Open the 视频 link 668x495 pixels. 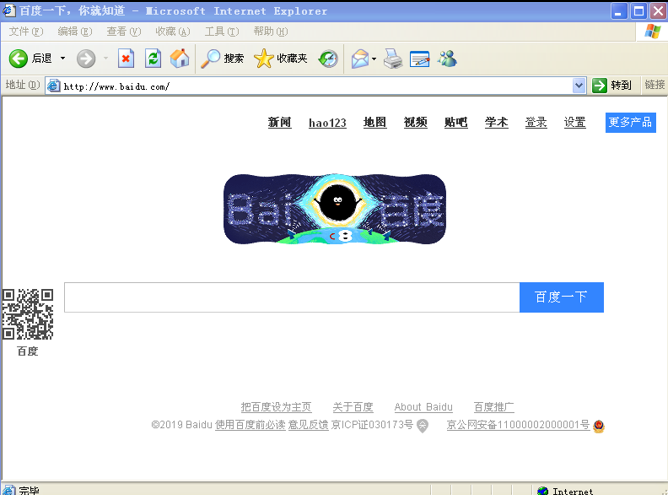coord(415,123)
